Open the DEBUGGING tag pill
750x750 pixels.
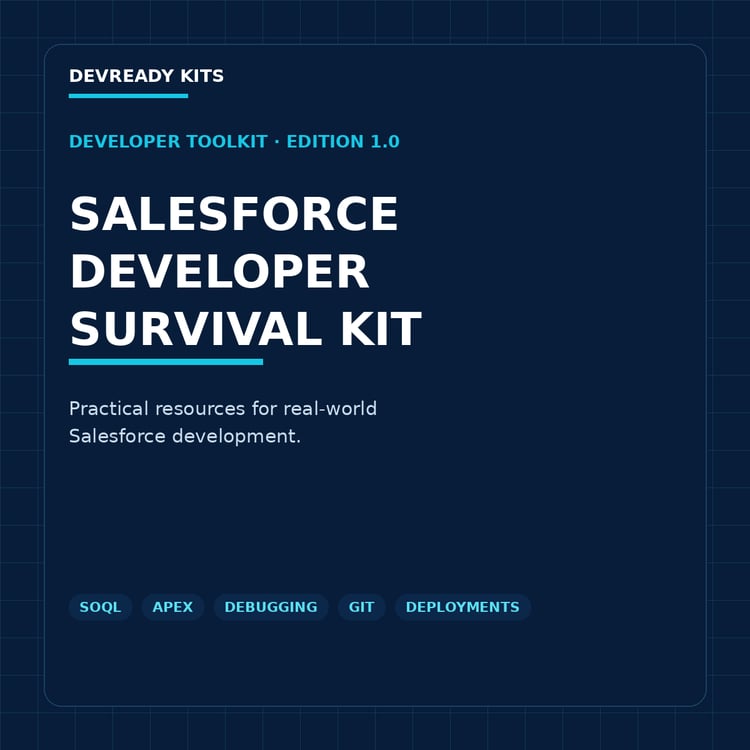point(271,607)
